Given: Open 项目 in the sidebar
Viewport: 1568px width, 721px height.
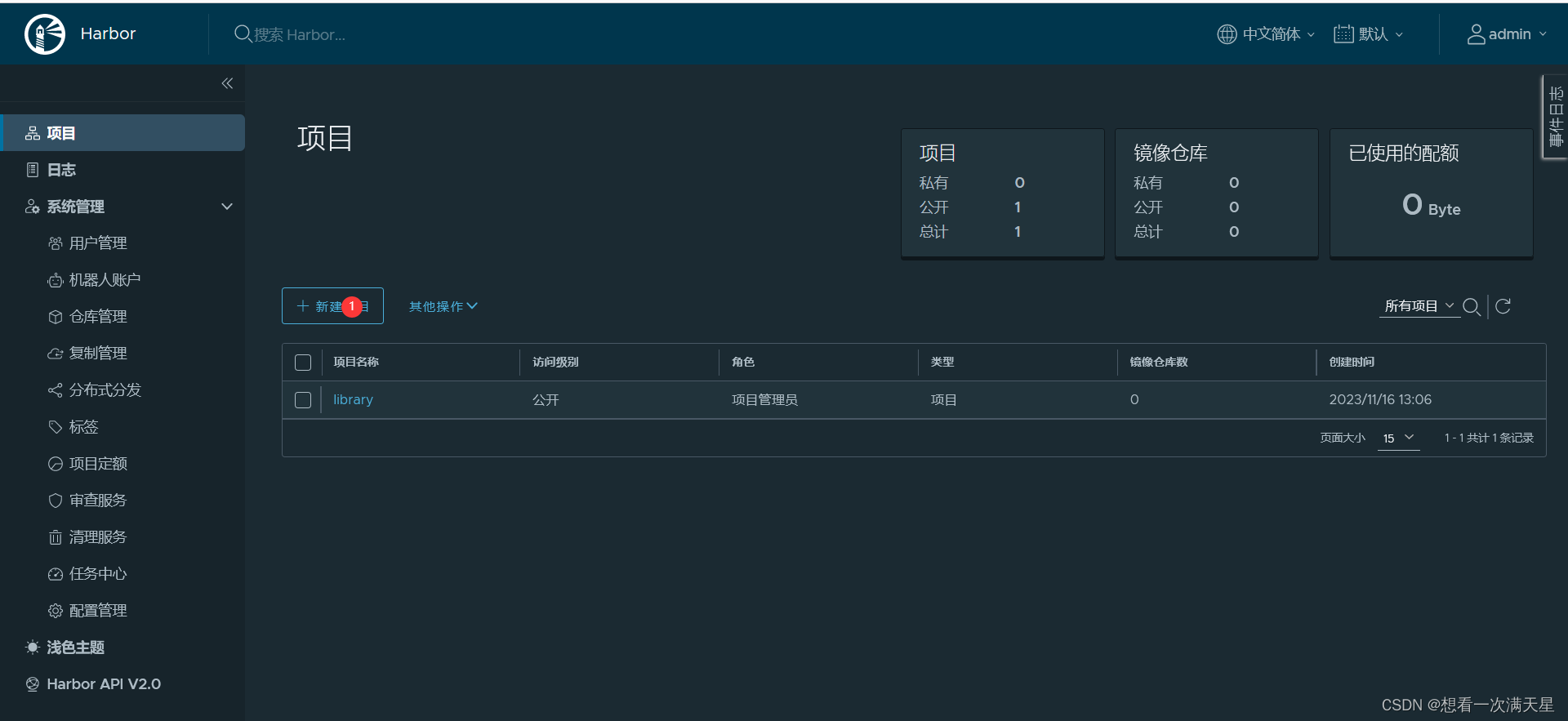Looking at the screenshot, I should (x=122, y=133).
